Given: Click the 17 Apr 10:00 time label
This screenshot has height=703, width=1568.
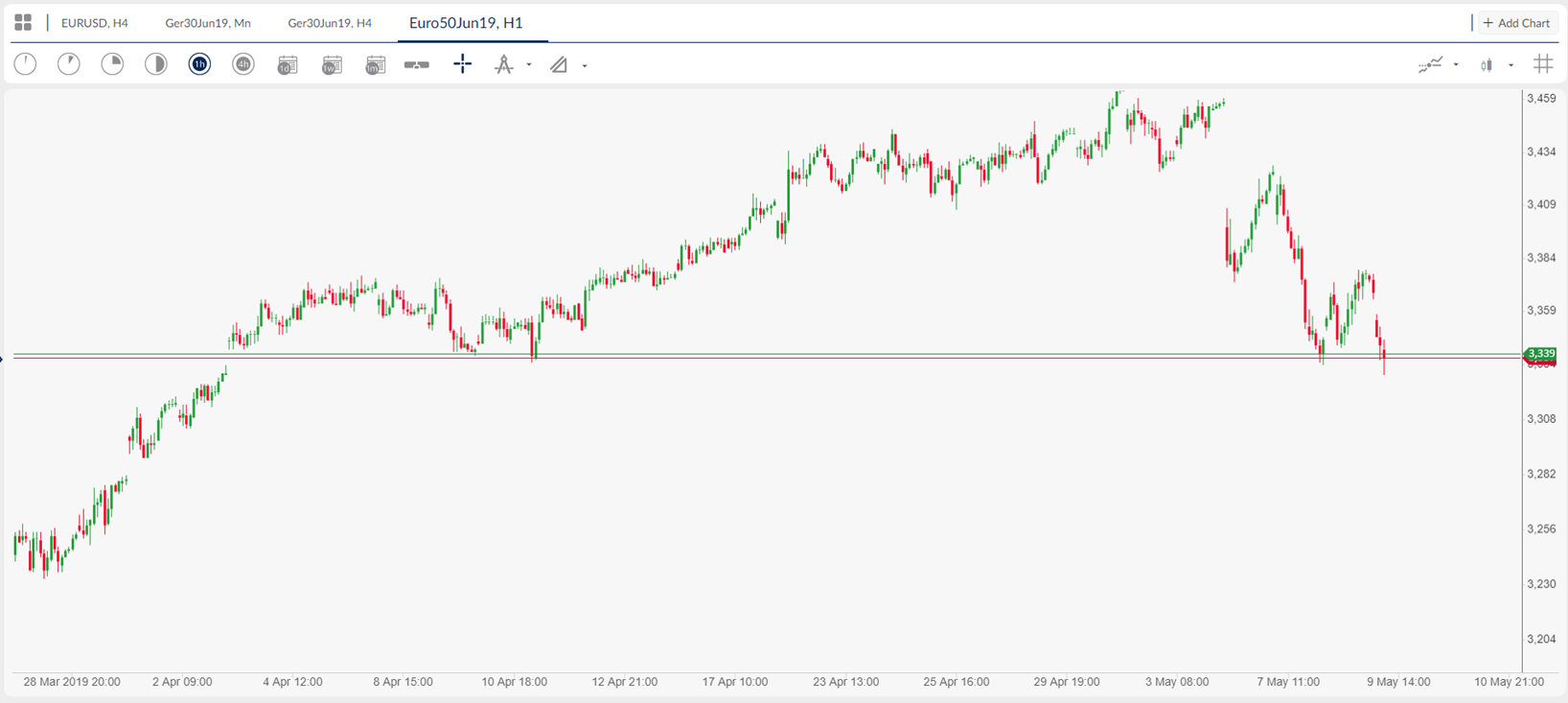Looking at the screenshot, I should [735, 682].
